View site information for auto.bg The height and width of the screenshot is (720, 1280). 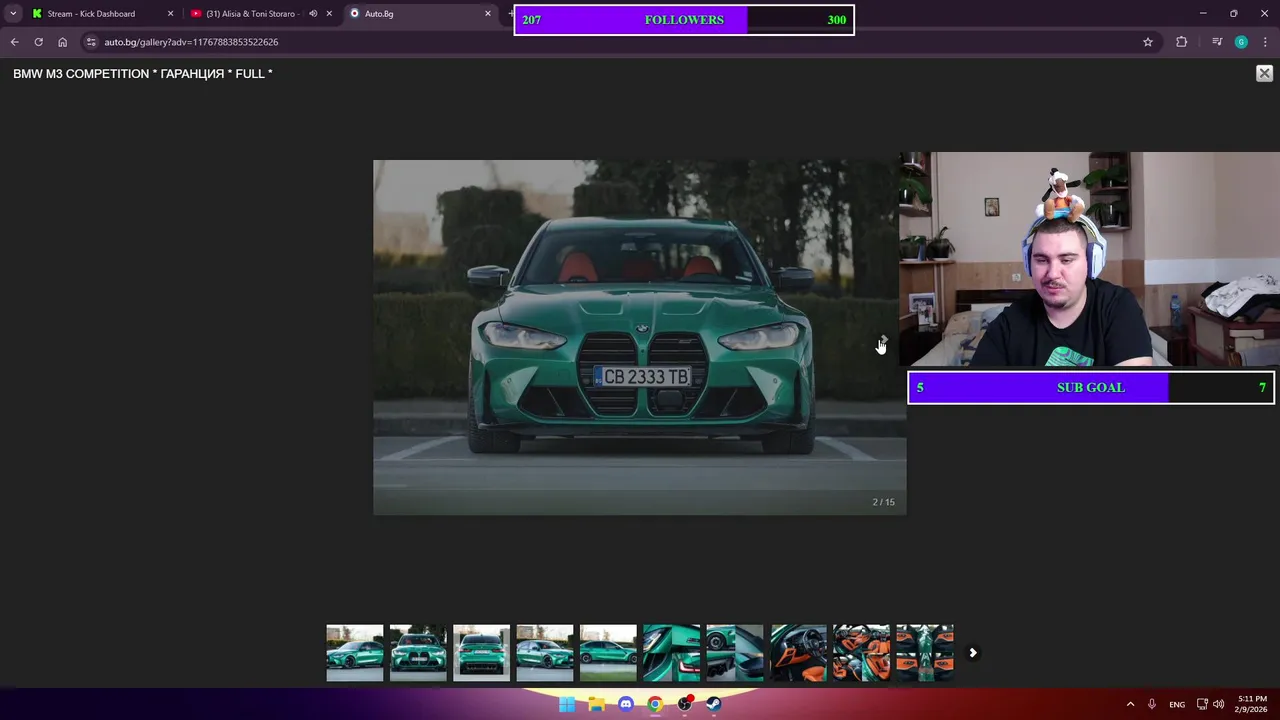click(x=91, y=42)
